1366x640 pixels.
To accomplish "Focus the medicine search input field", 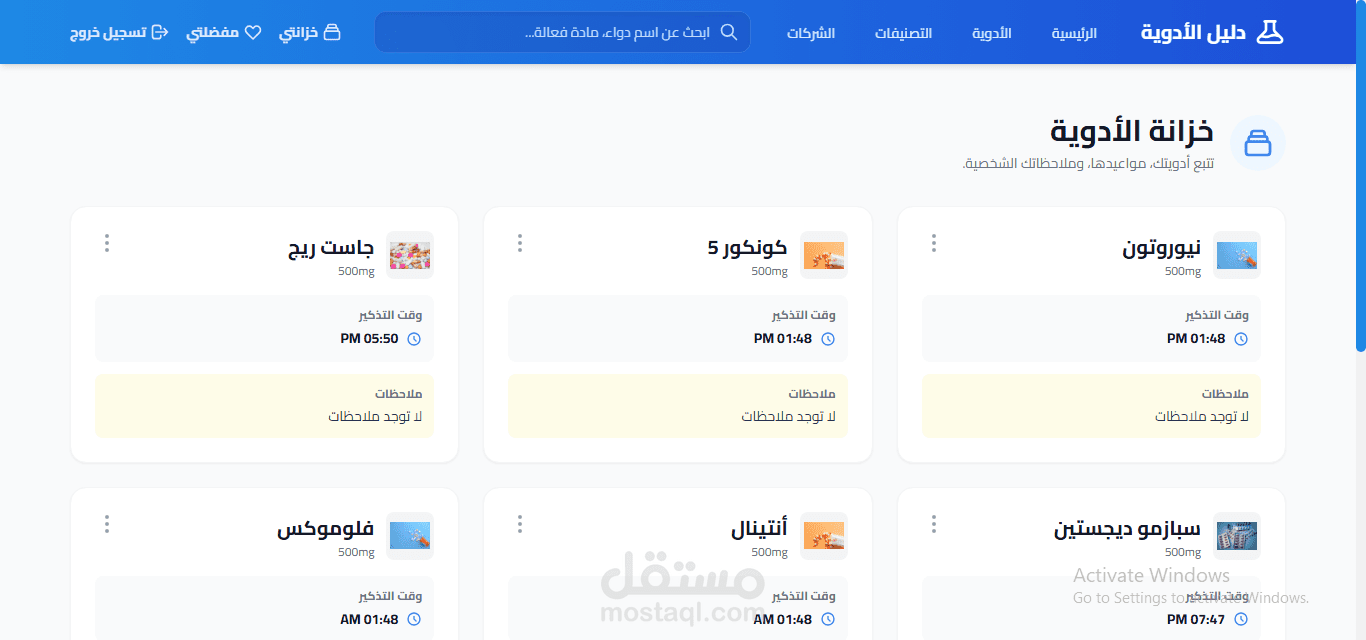I will tap(562, 32).
